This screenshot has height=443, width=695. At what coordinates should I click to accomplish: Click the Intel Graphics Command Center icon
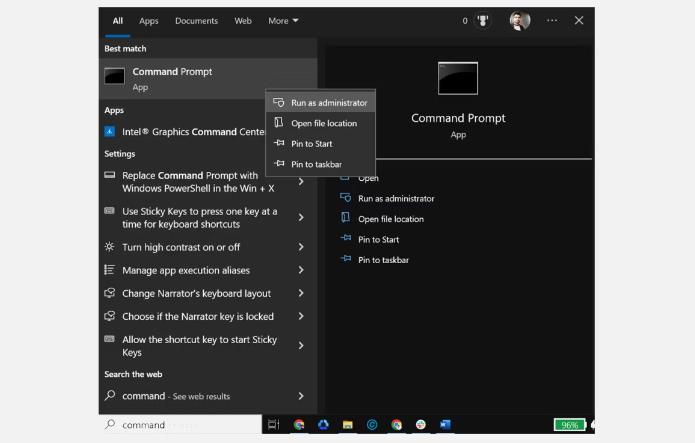[x=109, y=131]
